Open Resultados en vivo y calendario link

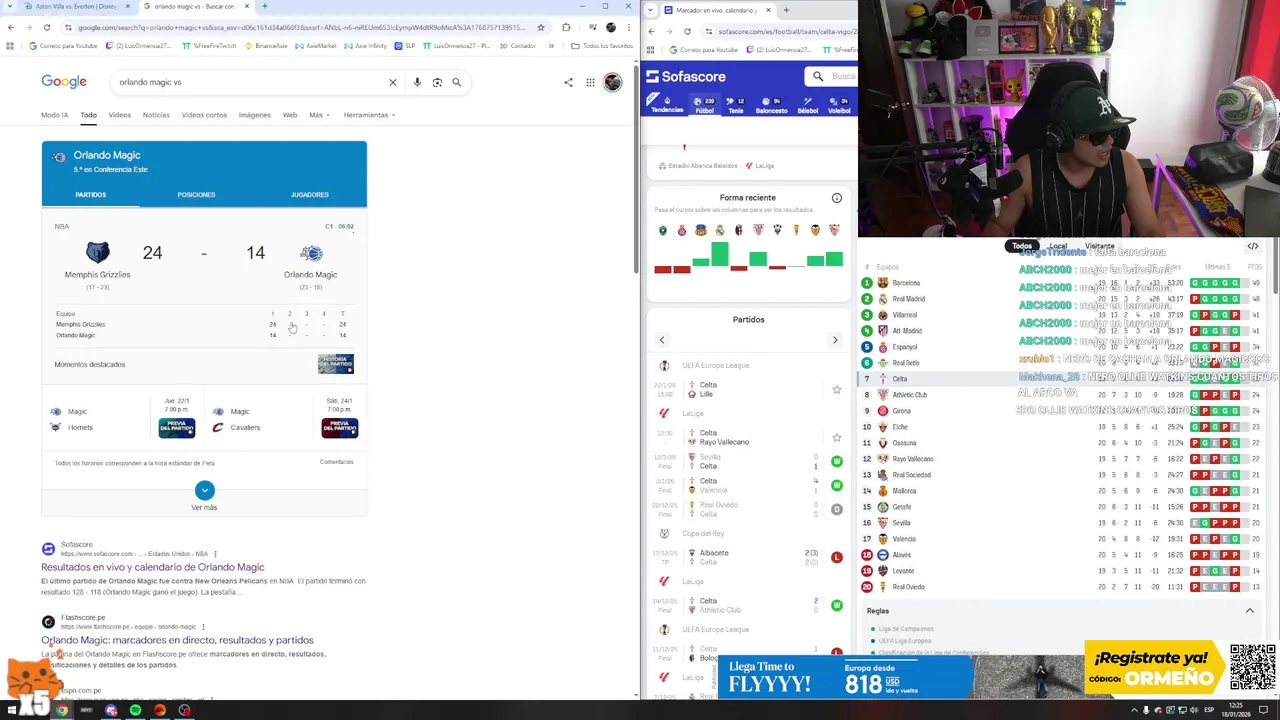tap(153, 567)
